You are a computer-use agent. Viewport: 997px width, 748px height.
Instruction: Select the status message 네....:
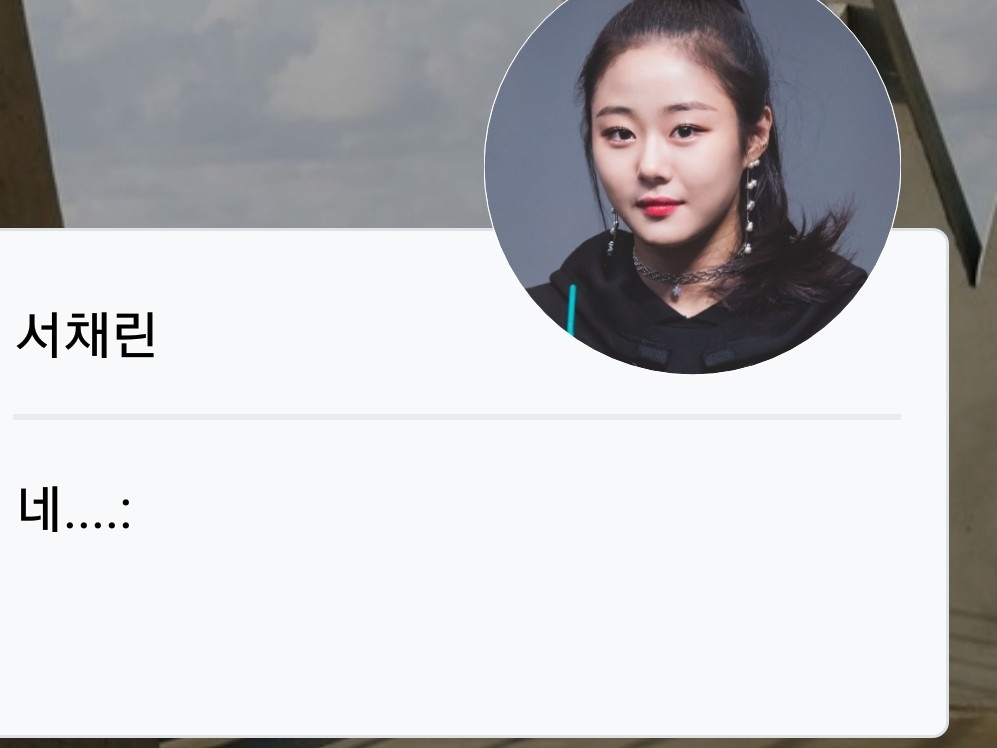74,509
